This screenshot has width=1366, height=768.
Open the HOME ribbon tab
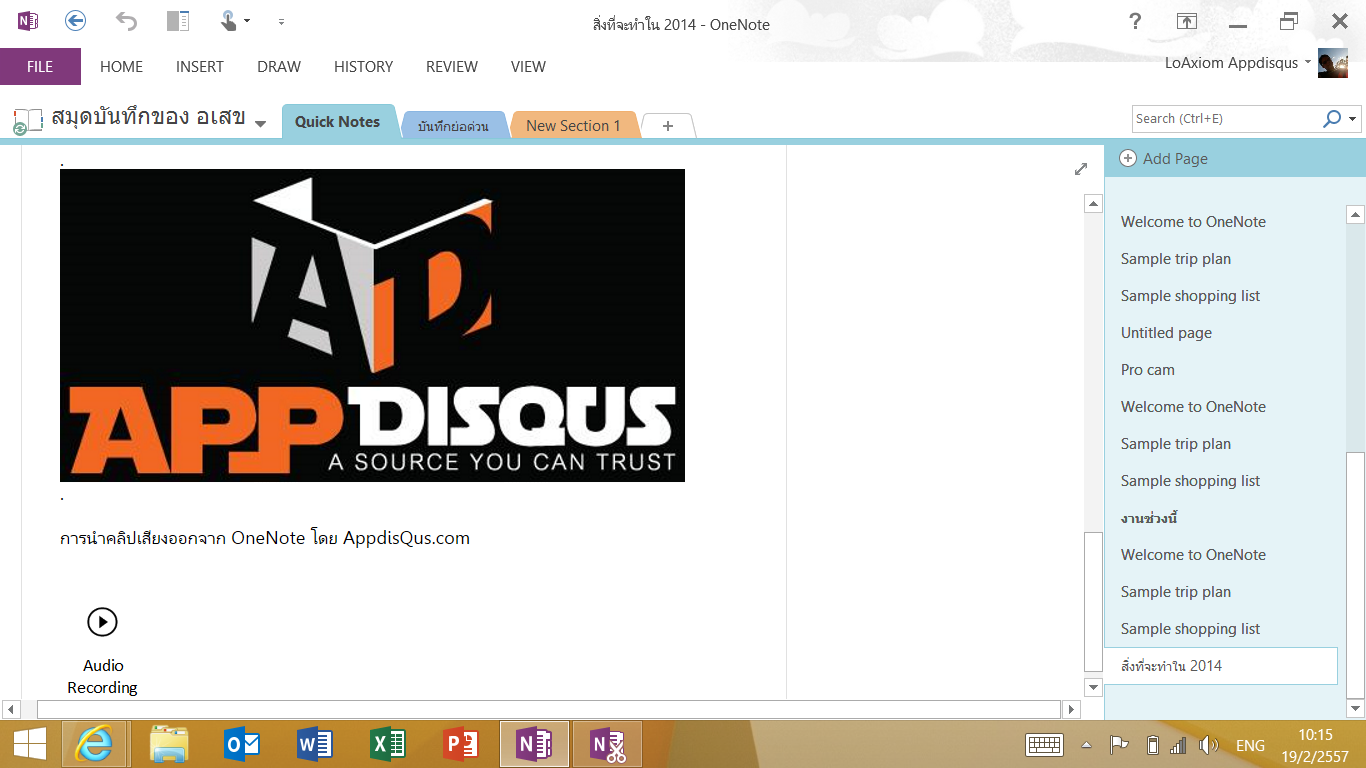pyautogui.click(x=121, y=67)
